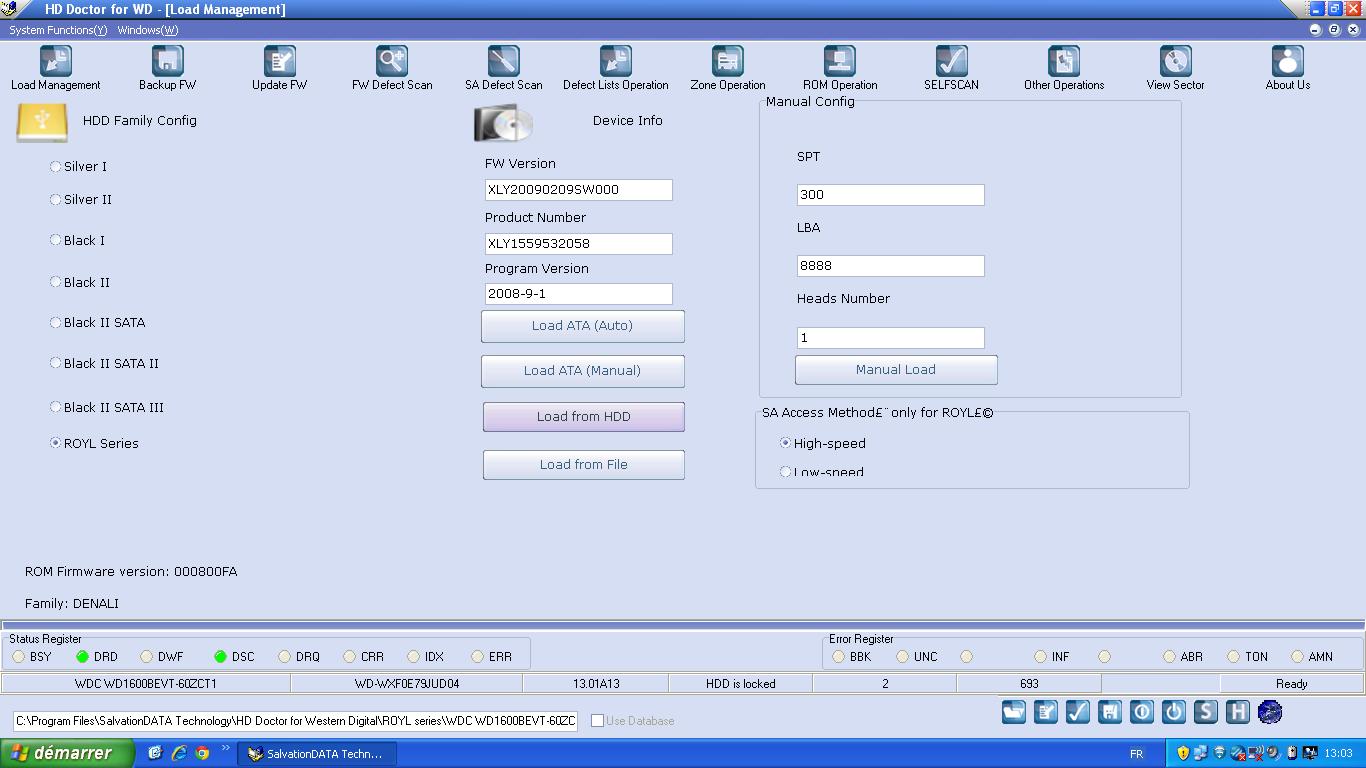Click the SPT input field
The image size is (1366, 768).
coord(891,195)
